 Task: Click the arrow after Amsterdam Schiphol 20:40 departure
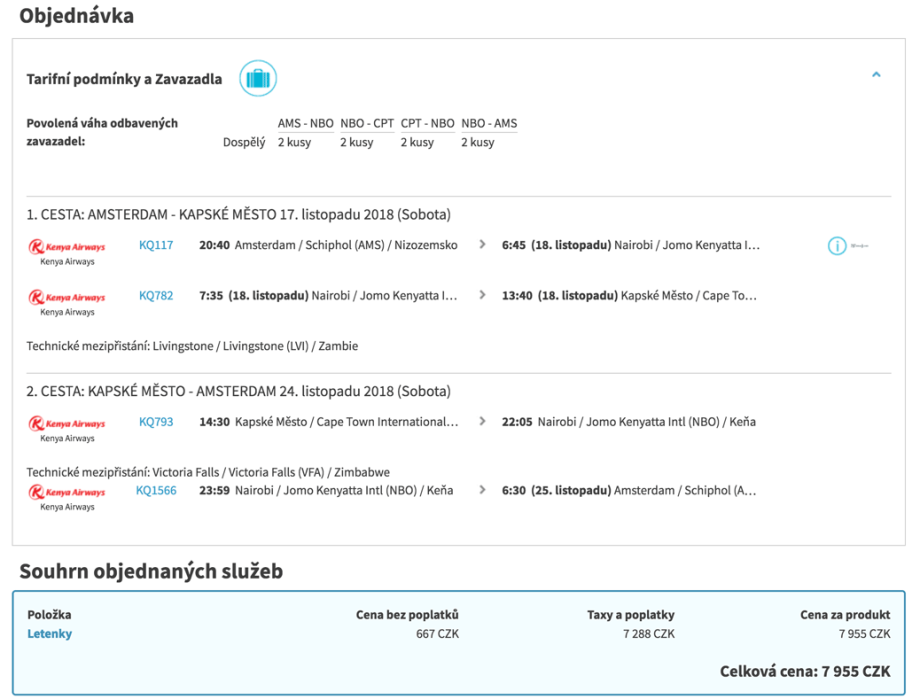[482, 245]
